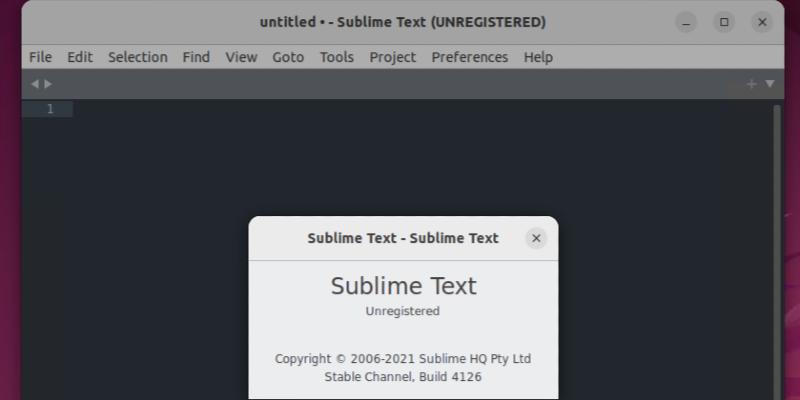Screen dimensions: 800x400
Task: Open the View menu
Action: tap(241, 57)
